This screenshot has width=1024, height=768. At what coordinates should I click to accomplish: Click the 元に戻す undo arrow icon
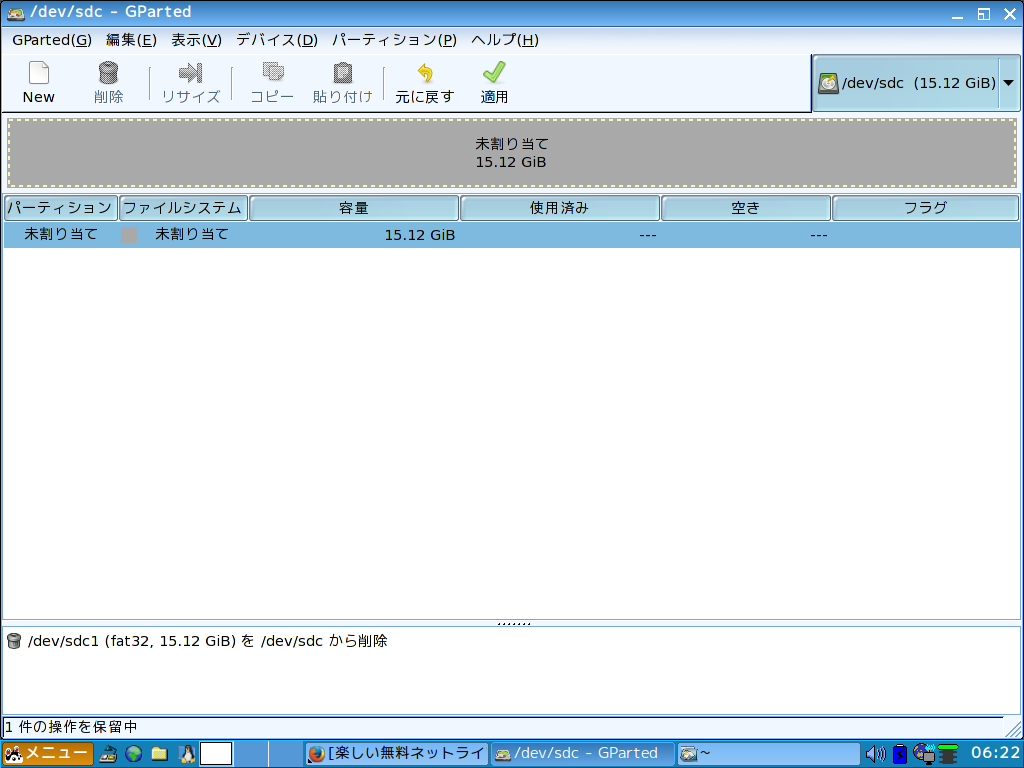pyautogui.click(x=425, y=72)
